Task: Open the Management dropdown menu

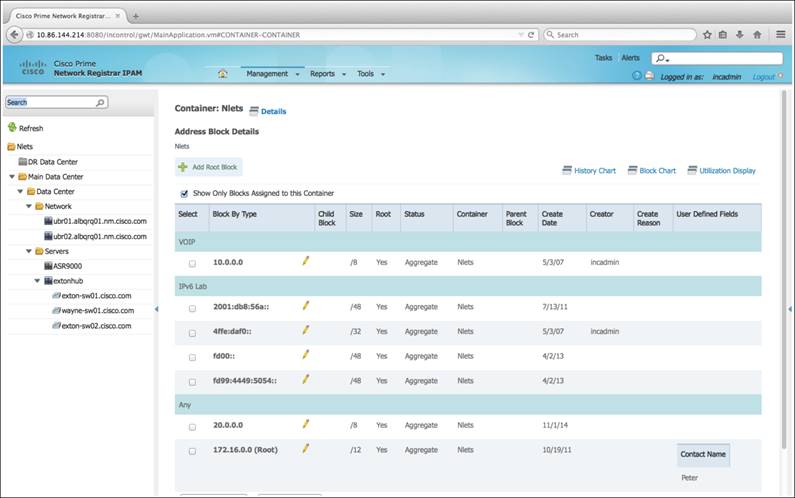Action: point(271,74)
